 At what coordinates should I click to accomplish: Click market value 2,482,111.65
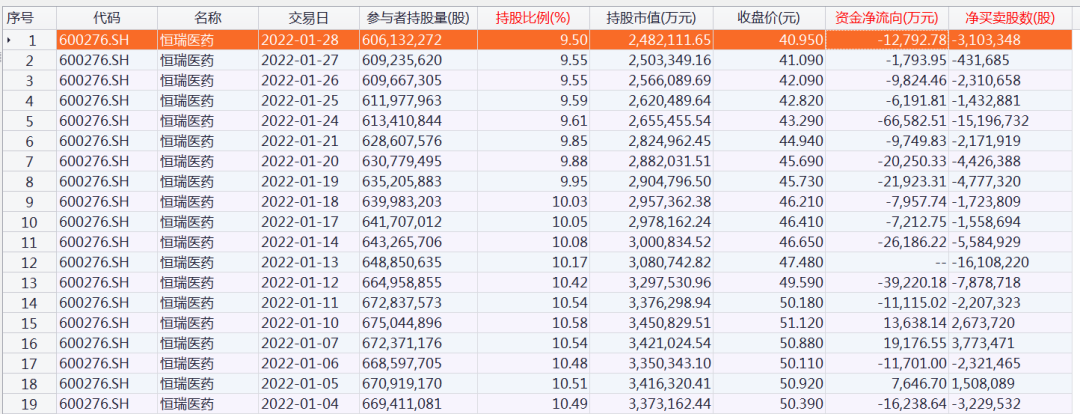point(669,41)
